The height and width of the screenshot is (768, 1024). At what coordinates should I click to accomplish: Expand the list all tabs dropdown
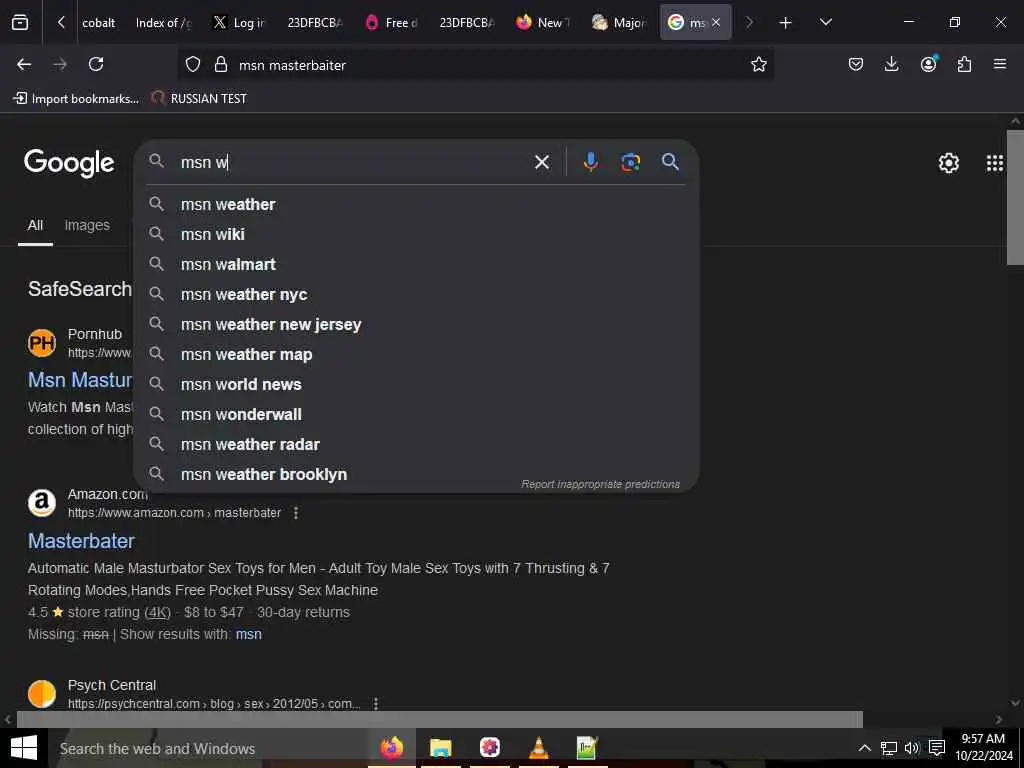tap(825, 23)
